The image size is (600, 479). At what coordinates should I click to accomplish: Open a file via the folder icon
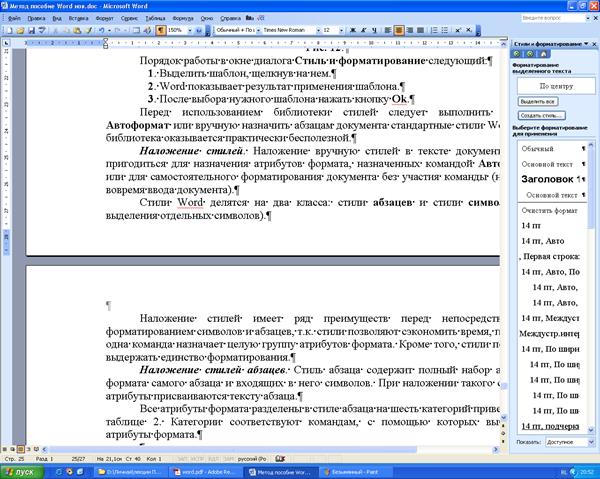pyautogui.click(x=21, y=30)
